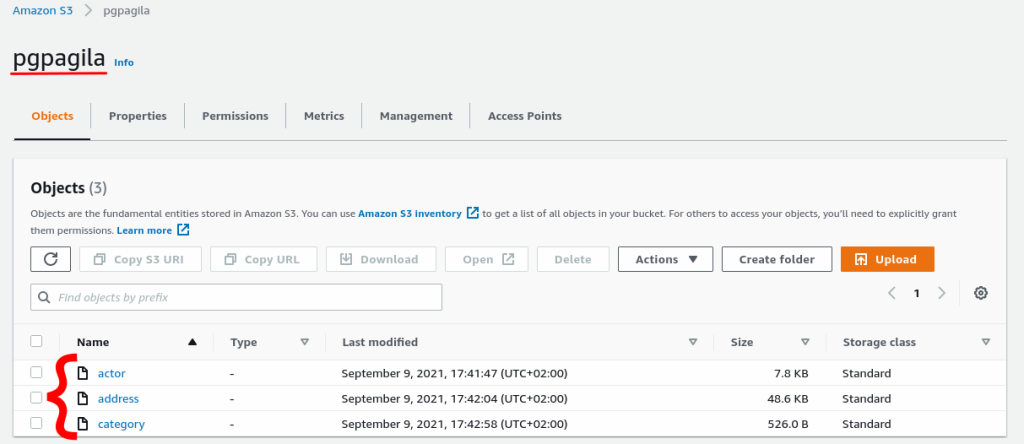Switch to the Permissions tab
1024x444 pixels.
[235, 116]
